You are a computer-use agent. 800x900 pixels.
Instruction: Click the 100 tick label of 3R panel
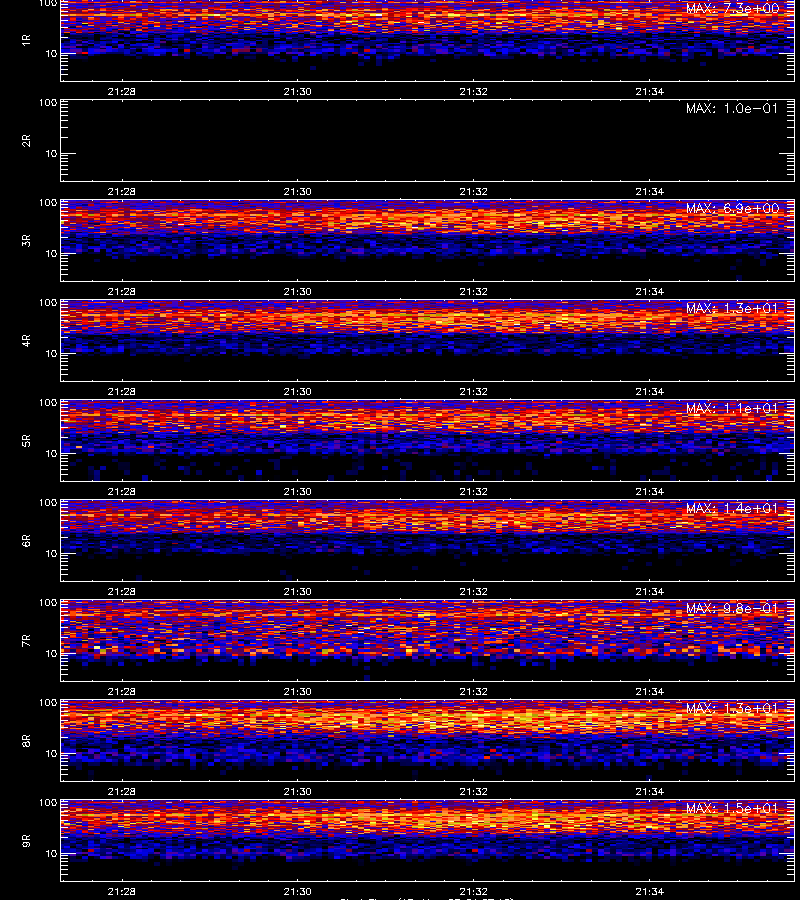(x=48, y=203)
